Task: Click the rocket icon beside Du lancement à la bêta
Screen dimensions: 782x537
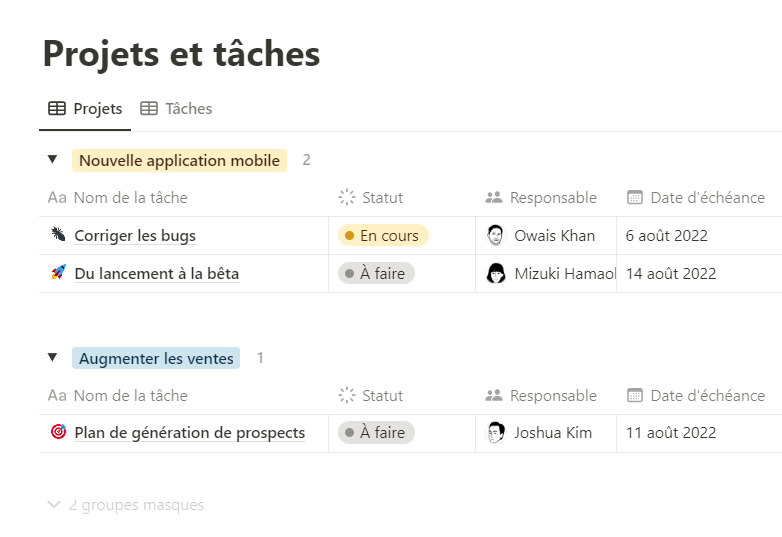Action: tap(58, 272)
